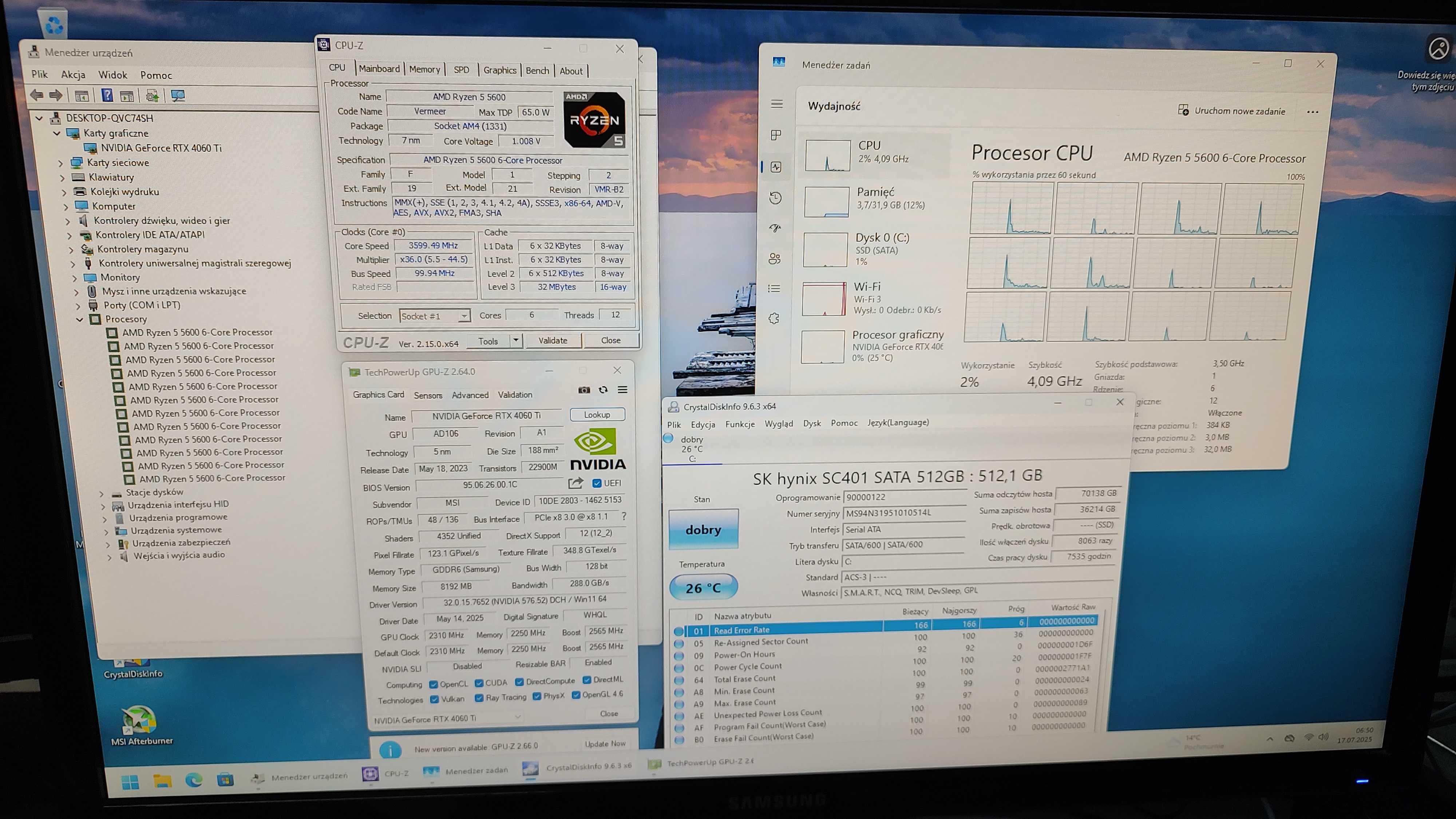Click the Forward arrow in Device Manager toolbar

[x=56, y=95]
